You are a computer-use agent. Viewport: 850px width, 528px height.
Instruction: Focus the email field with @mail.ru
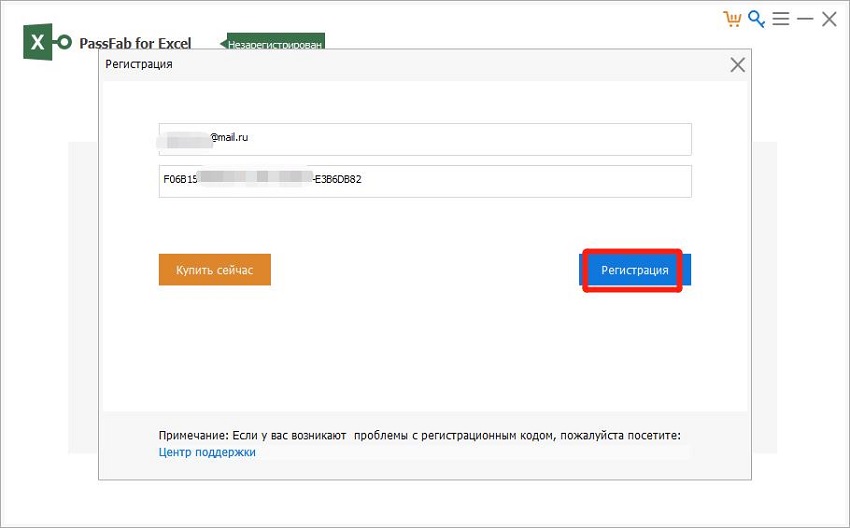tap(425, 139)
